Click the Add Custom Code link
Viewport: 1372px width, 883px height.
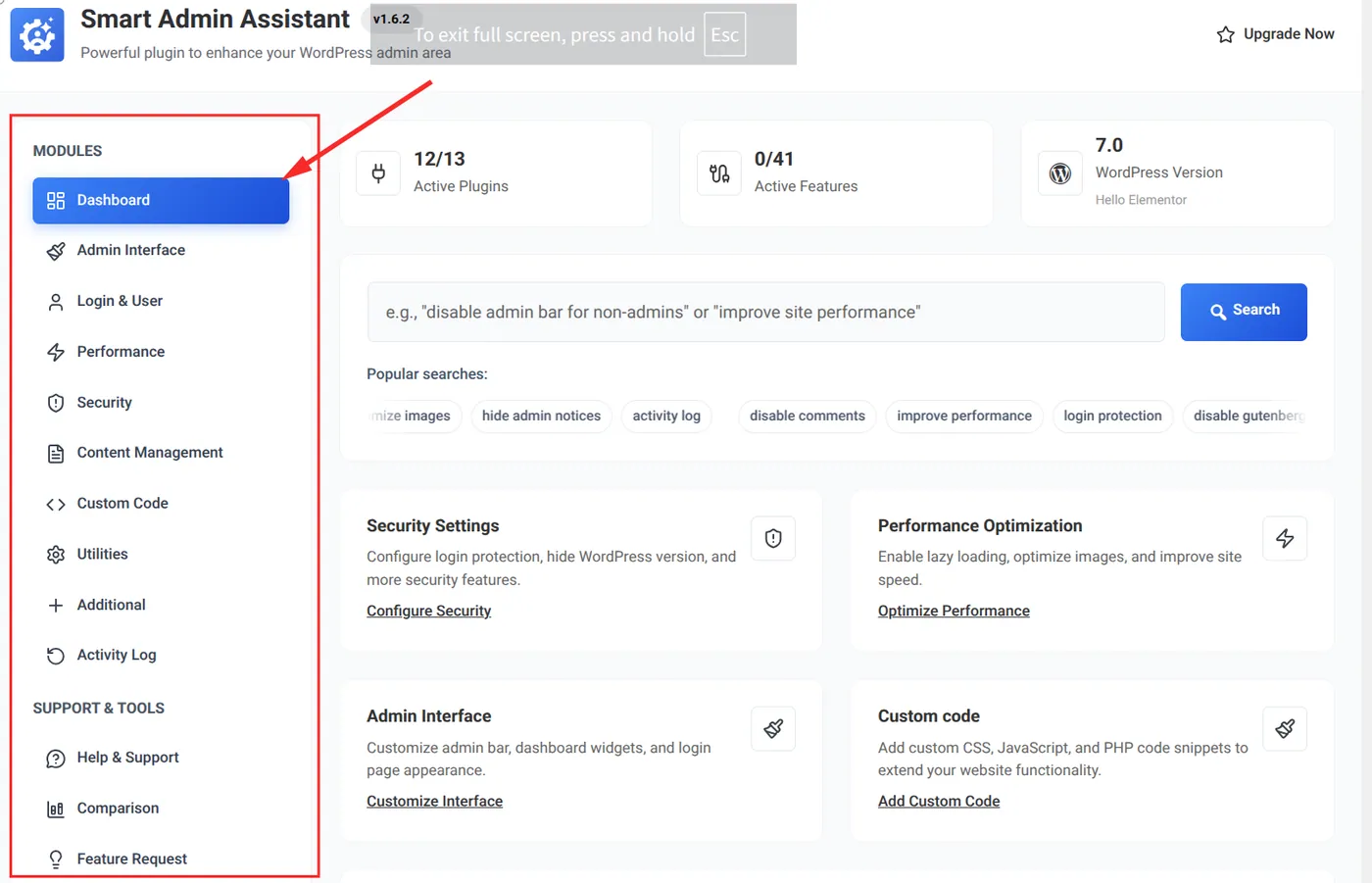pyautogui.click(x=939, y=801)
